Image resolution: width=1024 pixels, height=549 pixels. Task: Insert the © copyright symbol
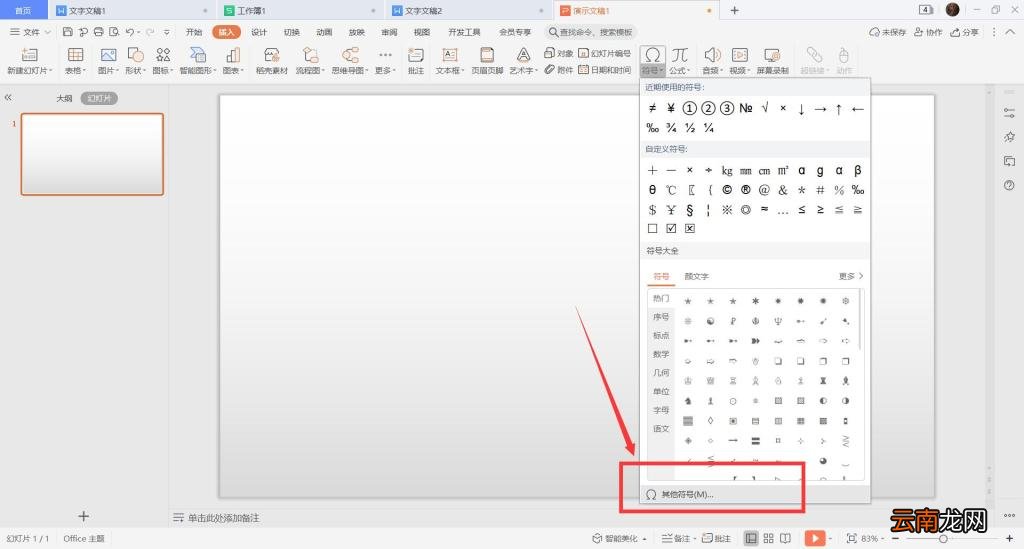tap(727, 190)
